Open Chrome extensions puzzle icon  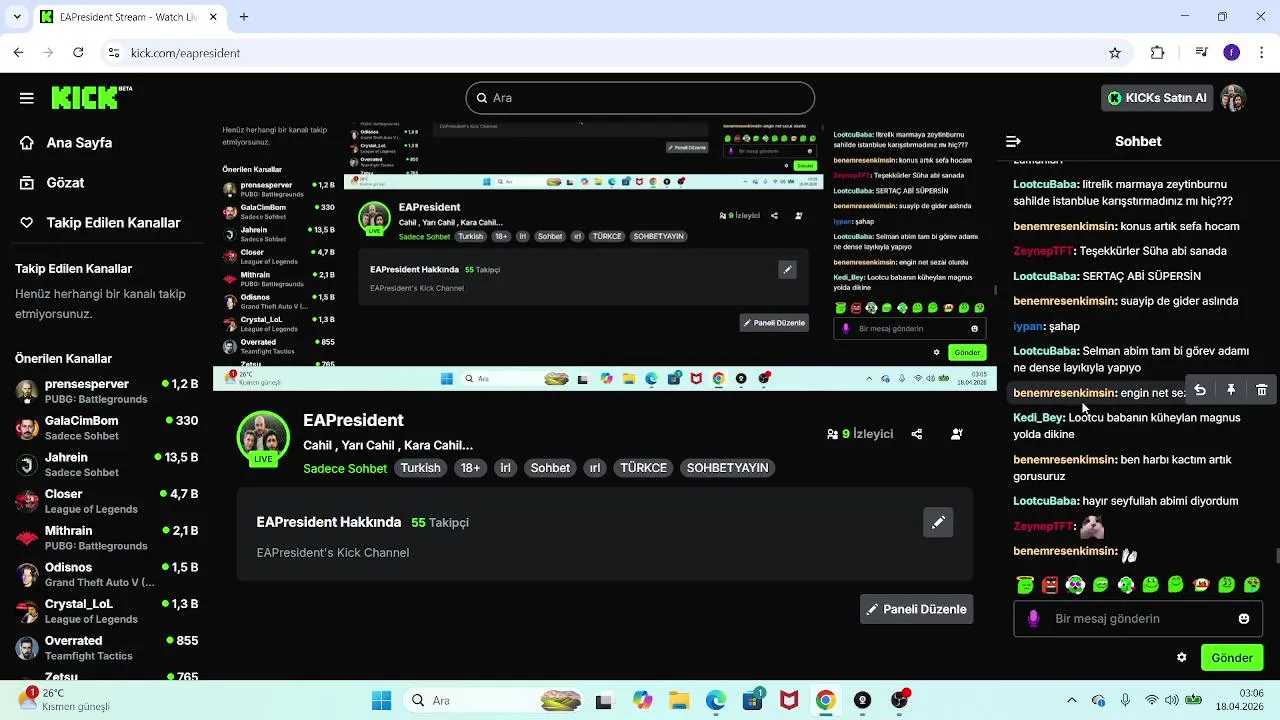coord(1158,53)
